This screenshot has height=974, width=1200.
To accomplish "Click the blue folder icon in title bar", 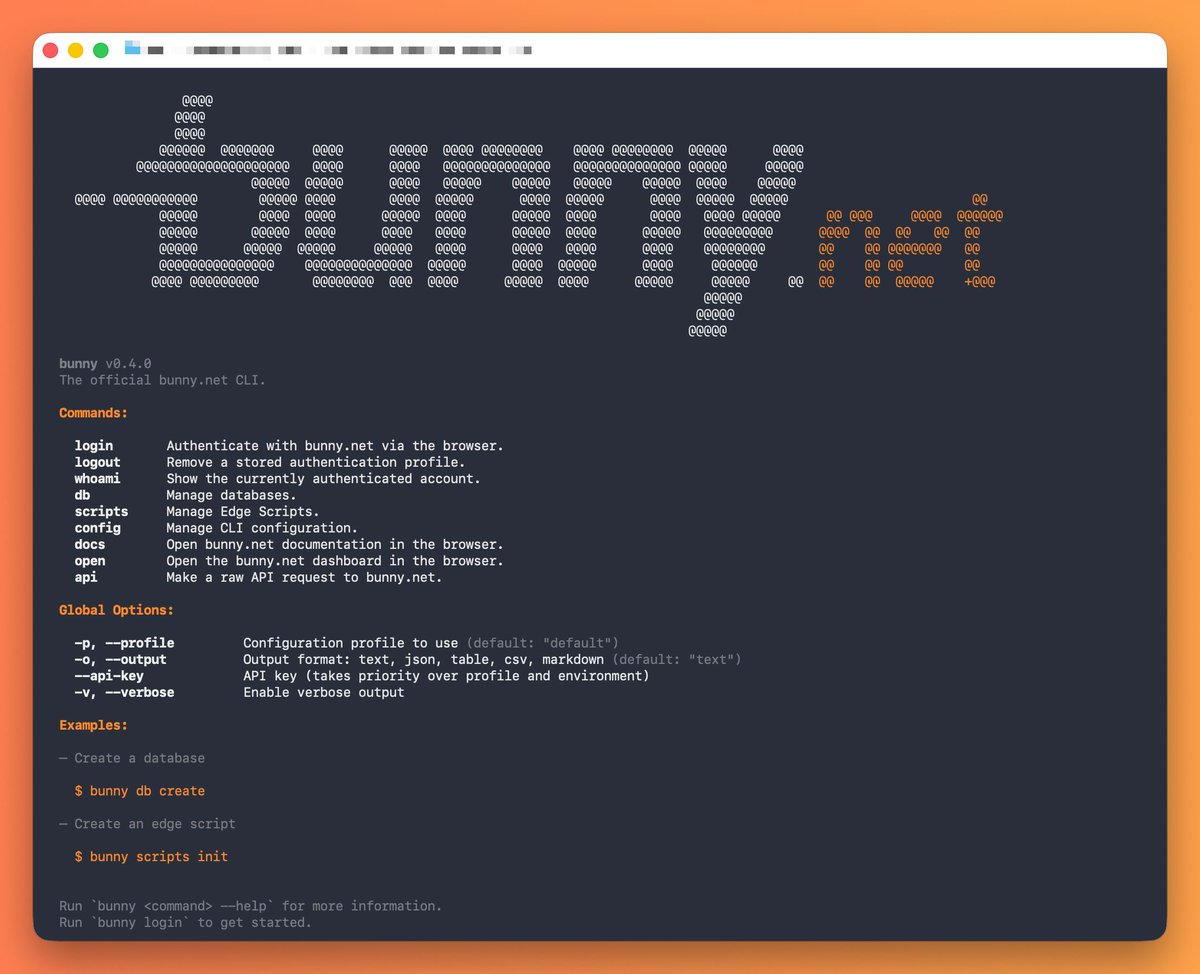I will [132, 47].
